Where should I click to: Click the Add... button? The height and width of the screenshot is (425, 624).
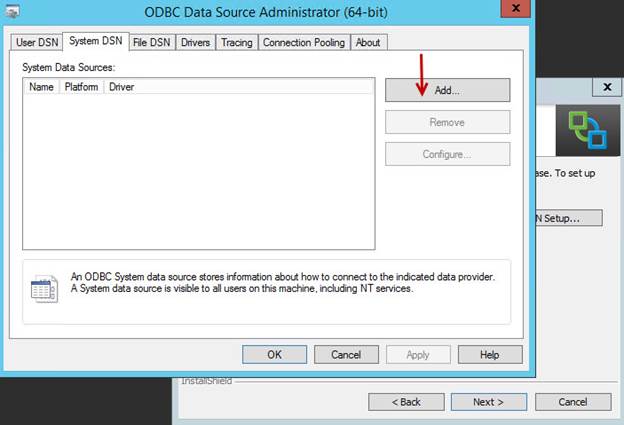pyautogui.click(x=447, y=90)
